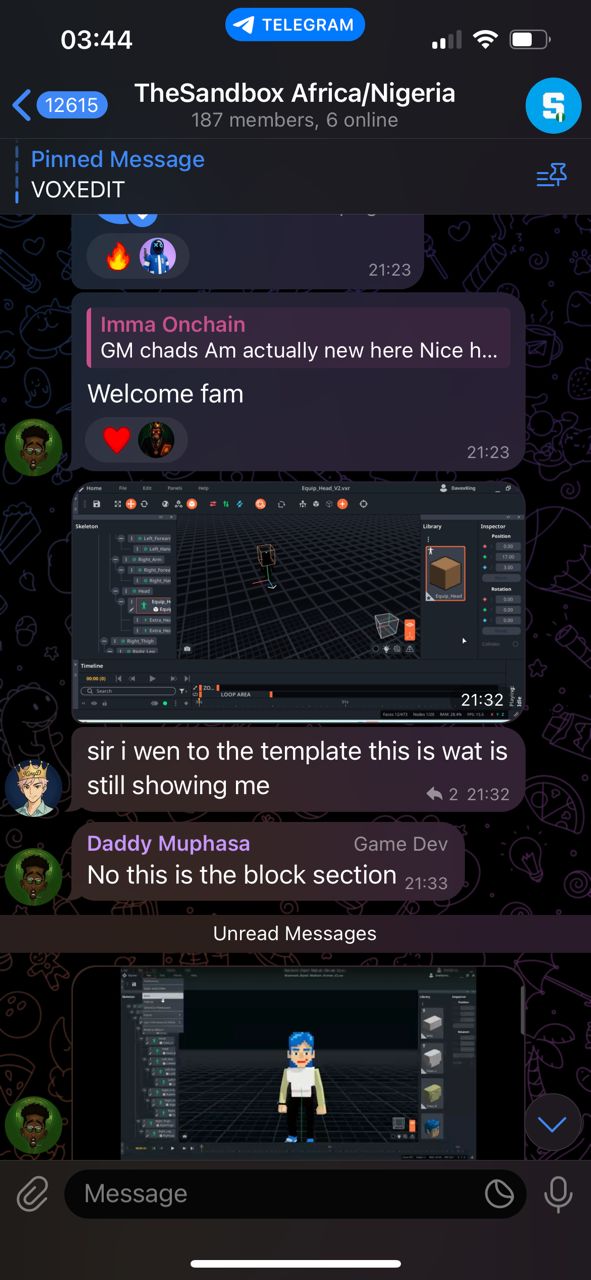Tap the back arrow with 12615 badge
The height and width of the screenshot is (1280, 591).
[x=60, y=104]
